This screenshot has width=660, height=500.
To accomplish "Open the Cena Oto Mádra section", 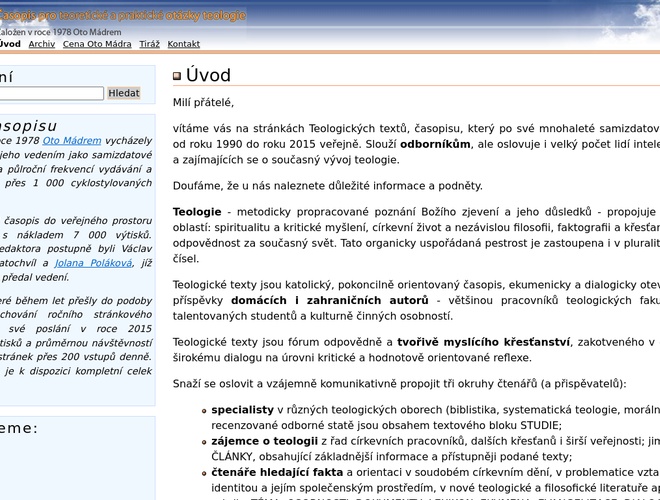I will pyautogui.click(x=97, y=44).
